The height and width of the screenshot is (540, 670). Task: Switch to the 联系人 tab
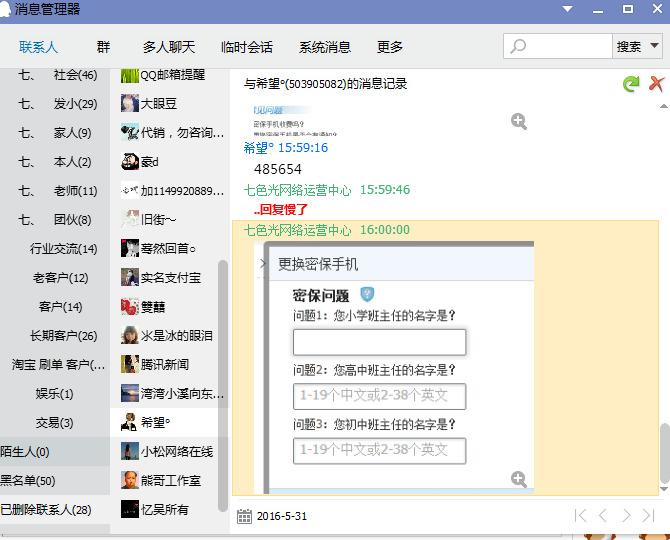pos(38,47)
